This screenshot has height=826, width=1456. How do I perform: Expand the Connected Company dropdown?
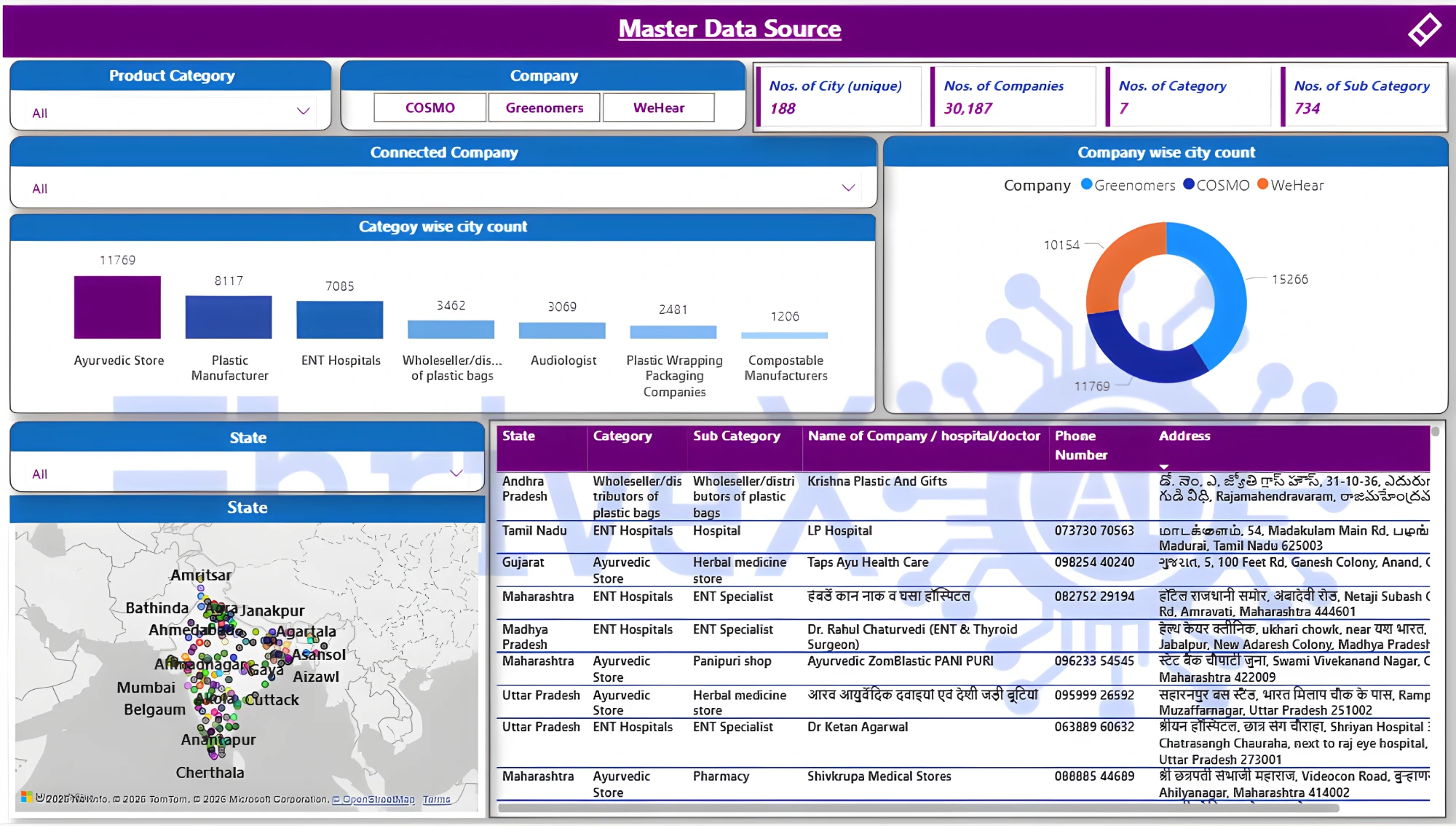848,188
